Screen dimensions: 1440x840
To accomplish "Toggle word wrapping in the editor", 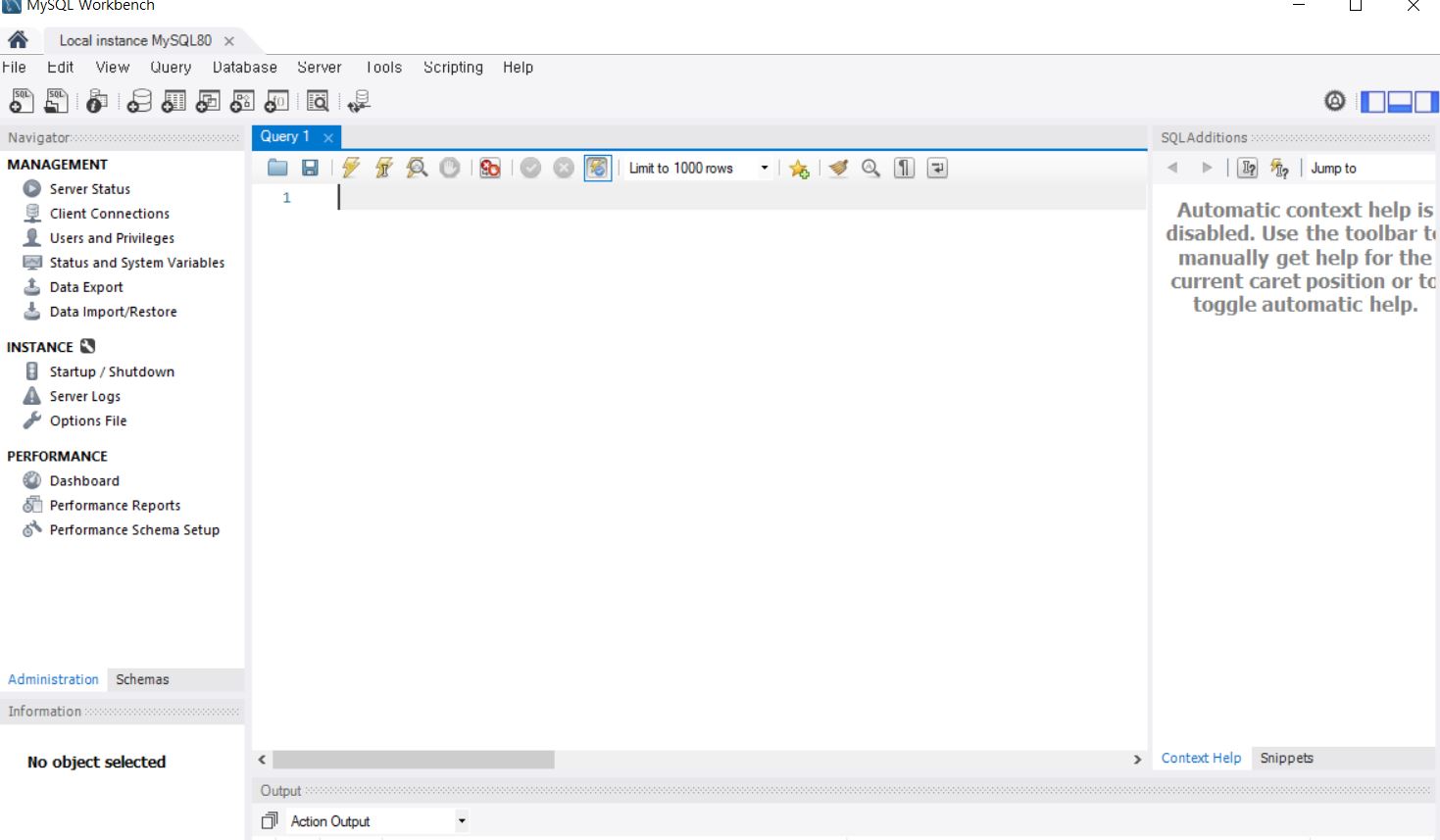I will click(937, 168).
